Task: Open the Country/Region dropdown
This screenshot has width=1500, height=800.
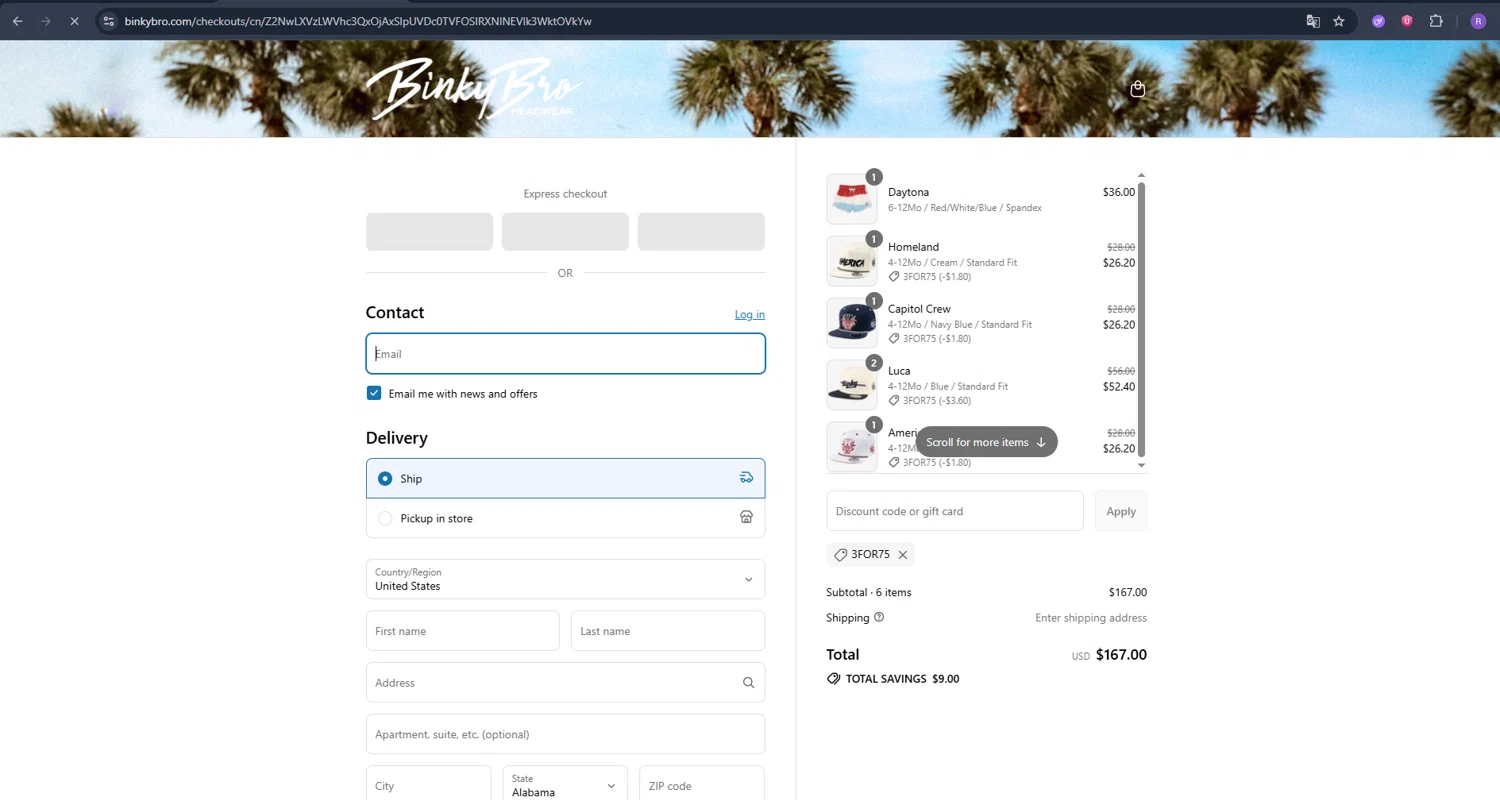Action: (x=565, y=579)
